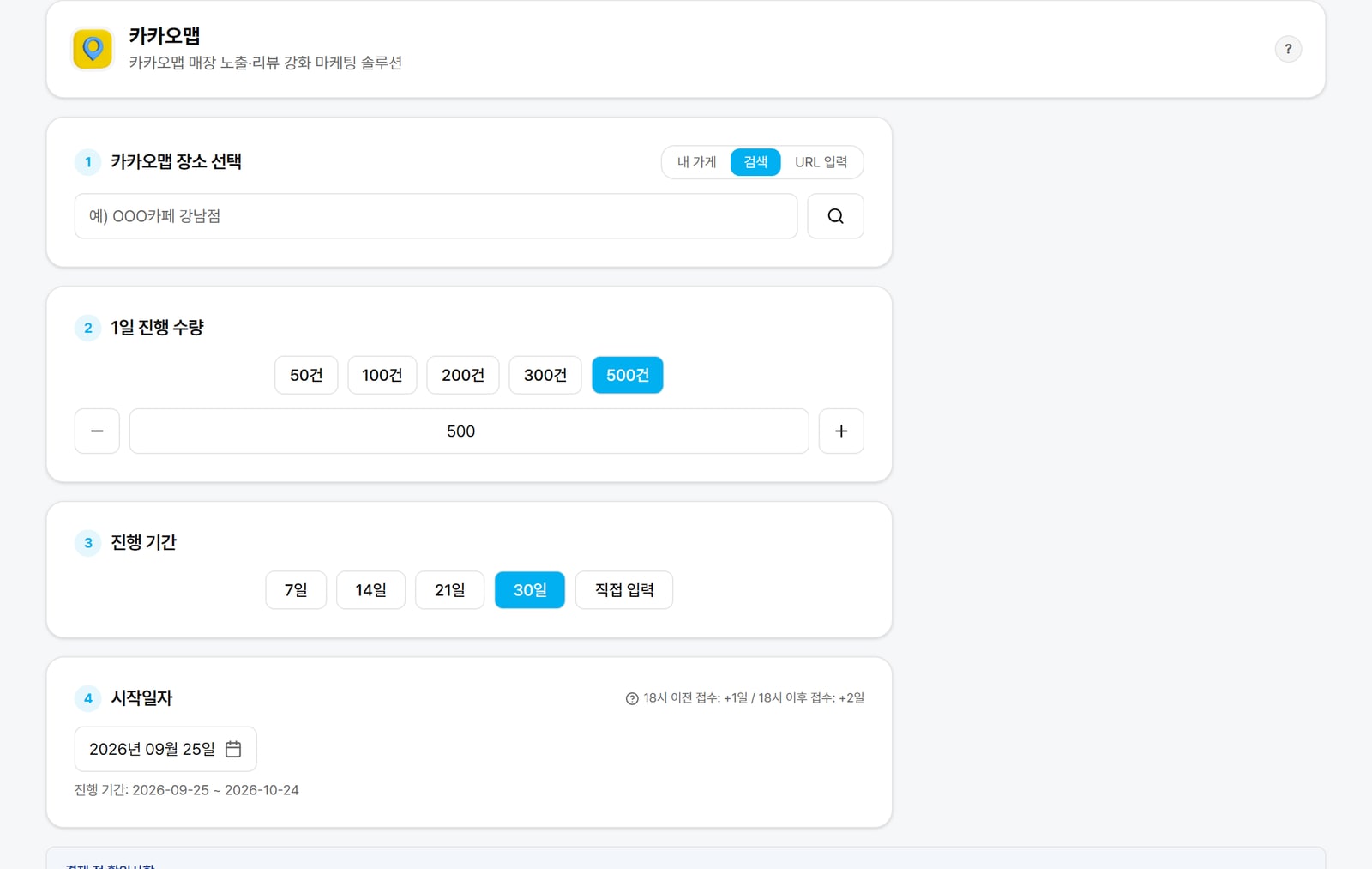Click the info icon beside 18시 notice

pyautogui.click(x=632, y=698)
